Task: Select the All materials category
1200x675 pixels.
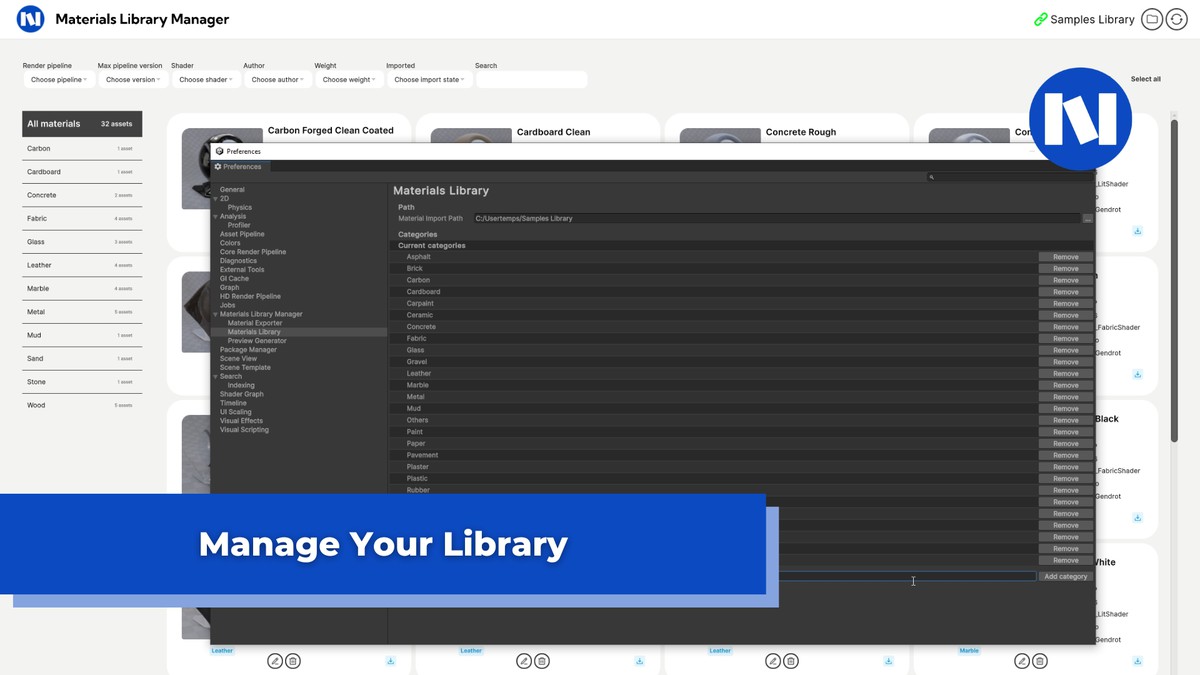Action: pyautogui.click(x=82, y=124)
